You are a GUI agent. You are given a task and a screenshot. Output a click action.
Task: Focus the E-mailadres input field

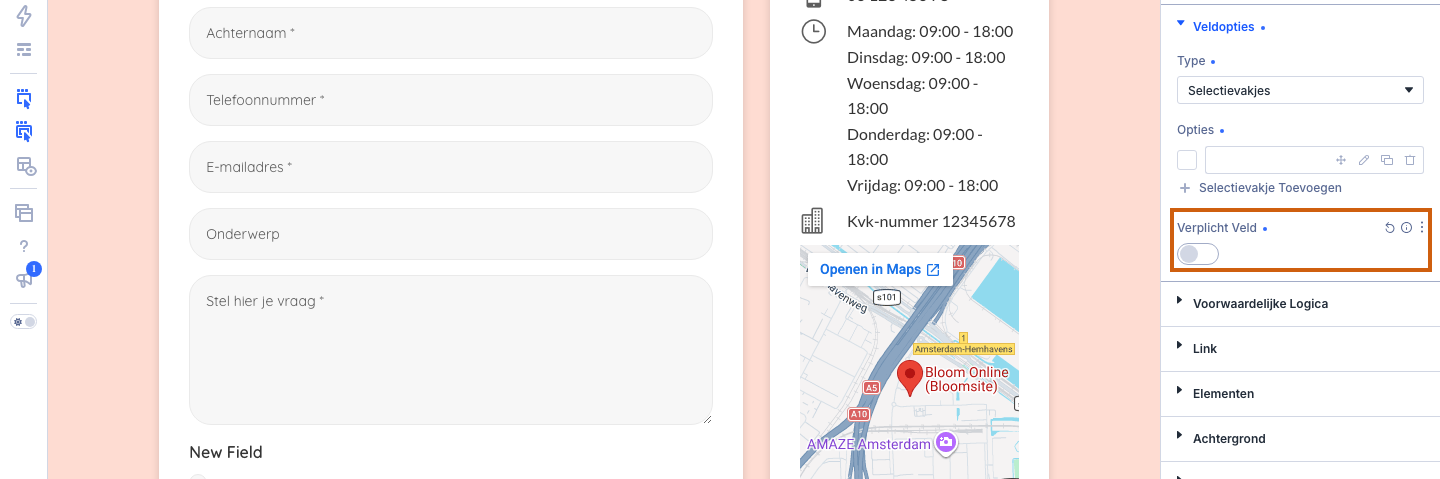450,167
